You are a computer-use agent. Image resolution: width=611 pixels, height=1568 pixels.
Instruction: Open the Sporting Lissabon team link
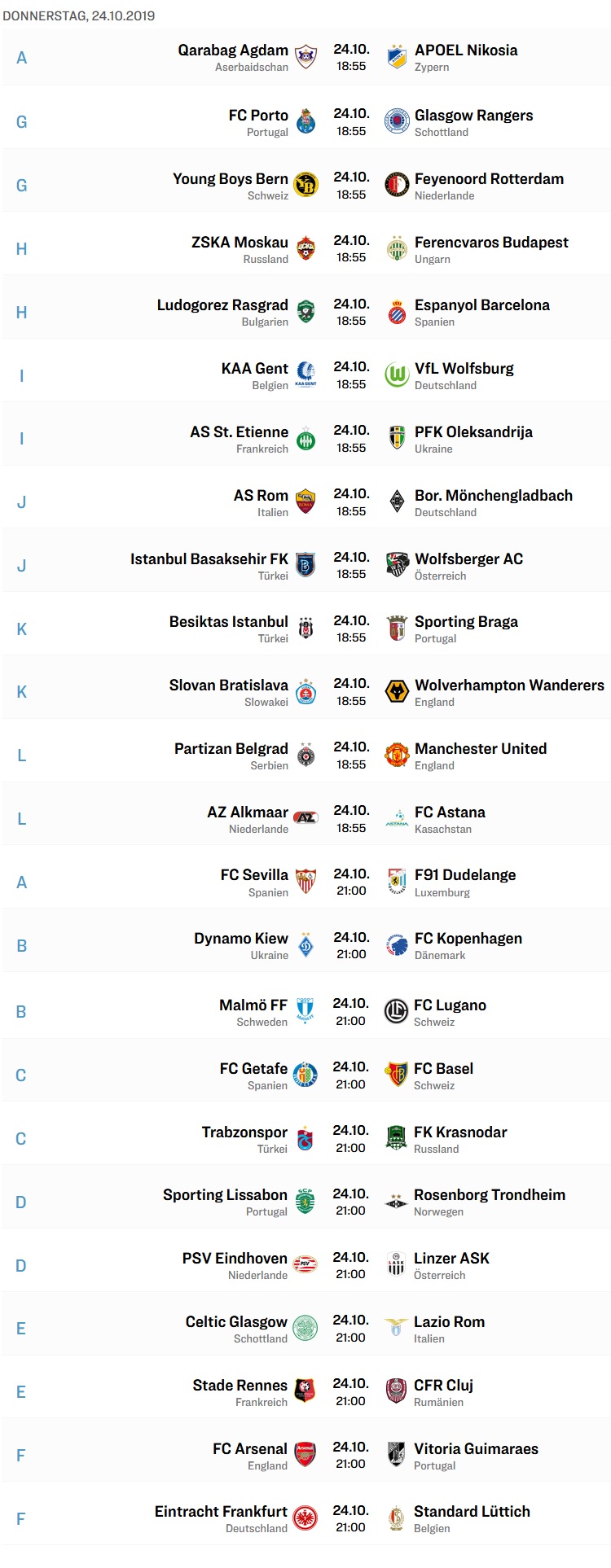[x=225, y=1194]
